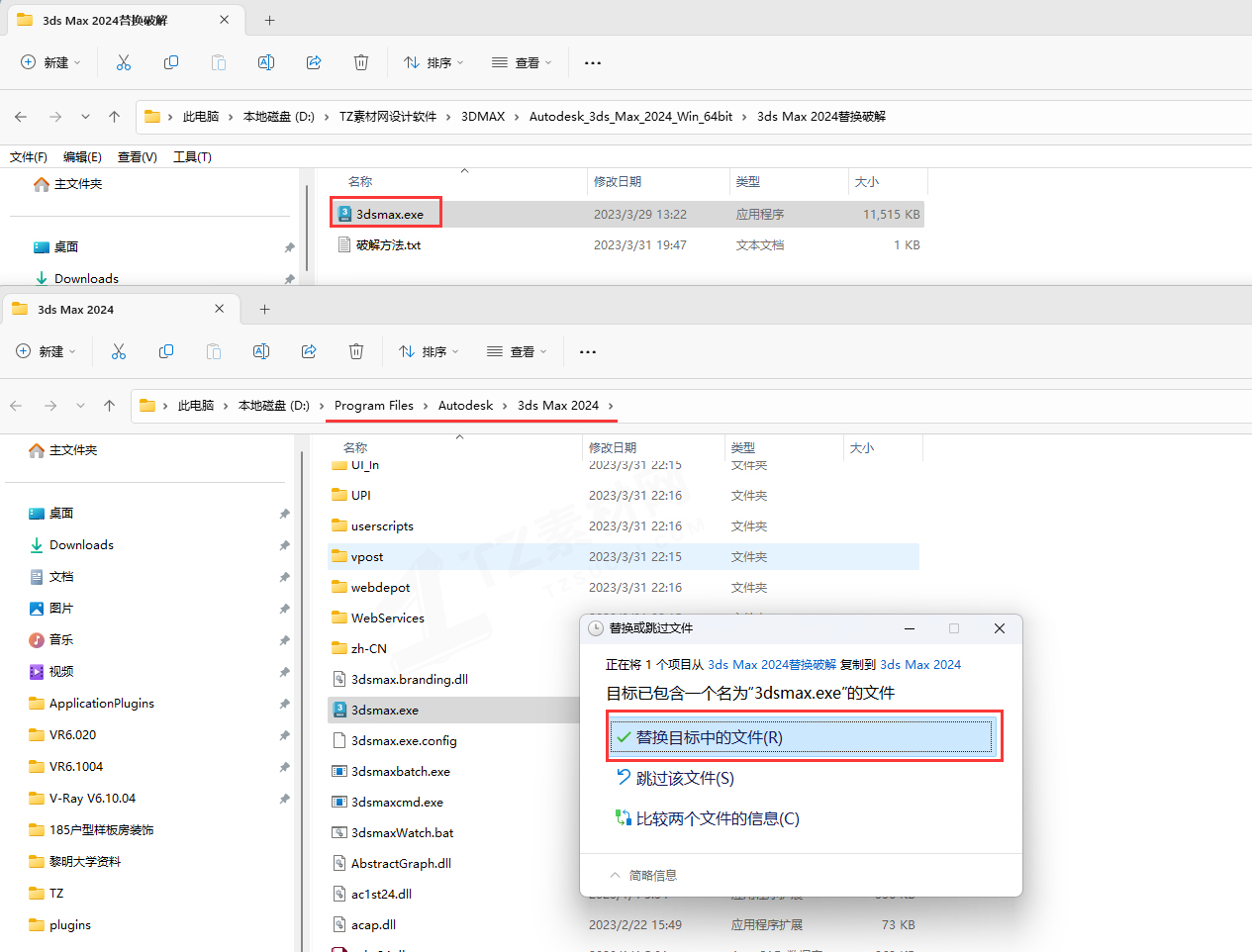Choose 比较两个文件的信息(C) in the dialog
Viewport: 1252px width, 952px height.
(x=708, y=818)
